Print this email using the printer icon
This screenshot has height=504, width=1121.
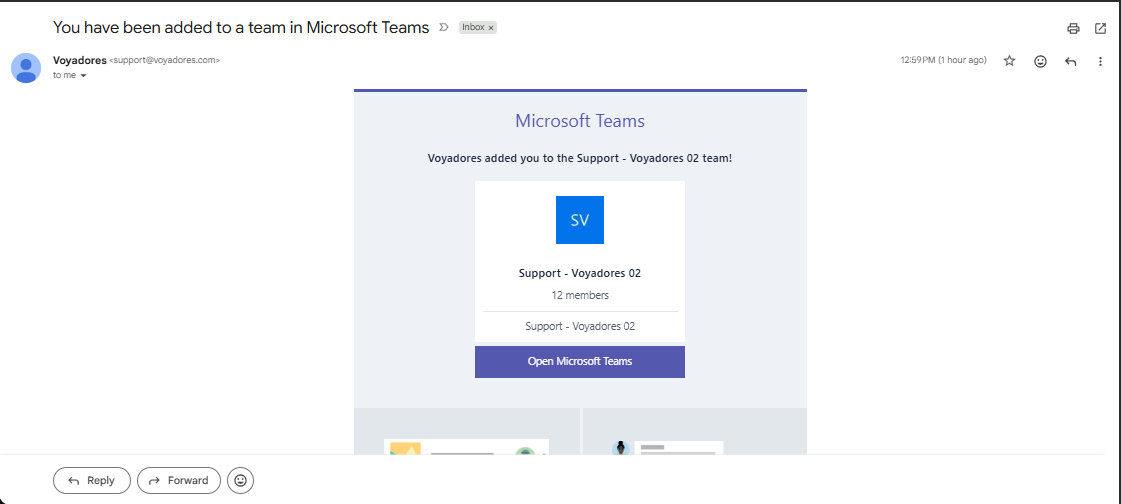[1072, 29]
